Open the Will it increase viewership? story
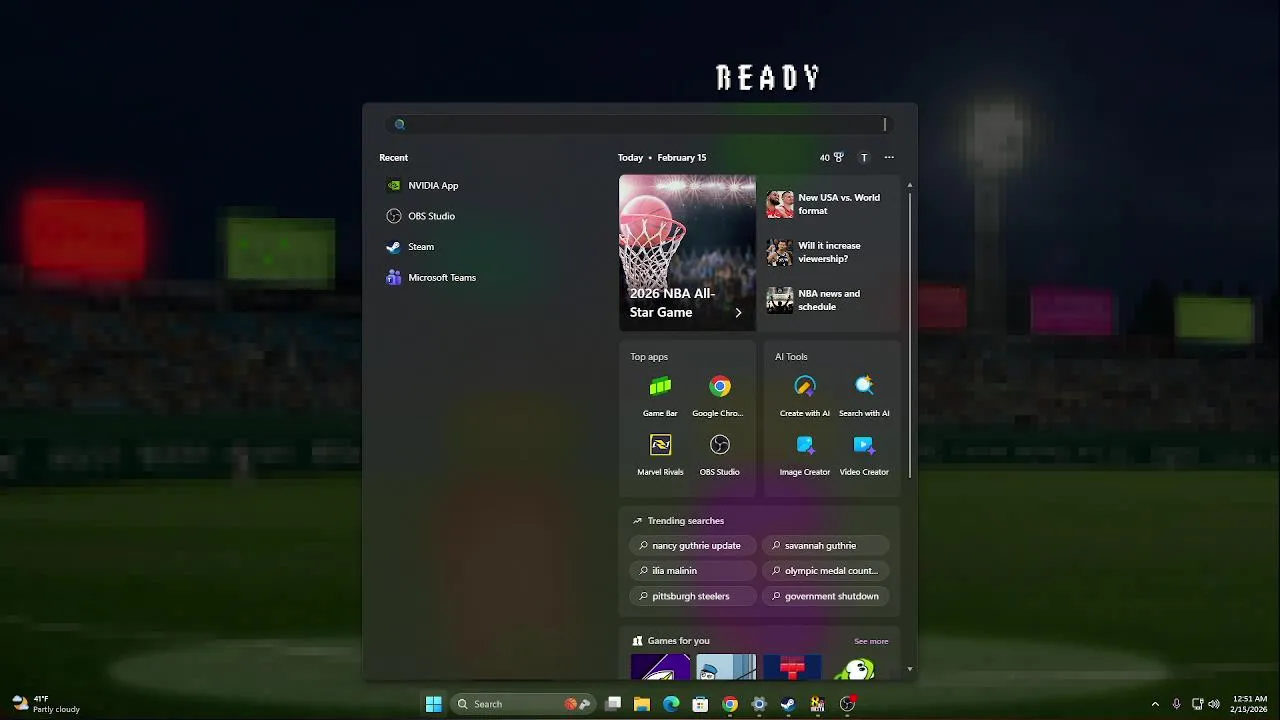Screen dimensions: 1280x720 [x=828, y=252]
